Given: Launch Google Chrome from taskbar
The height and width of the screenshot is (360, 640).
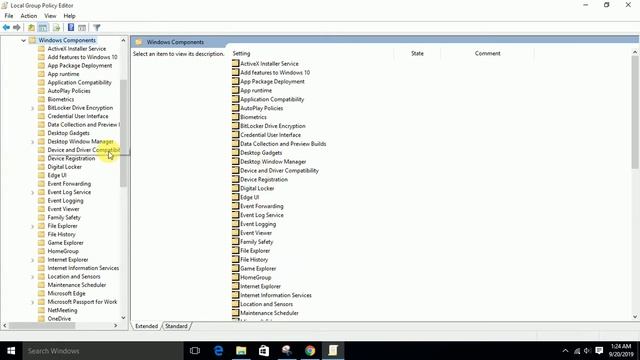Looking at the screenshot, I should 310,351.
